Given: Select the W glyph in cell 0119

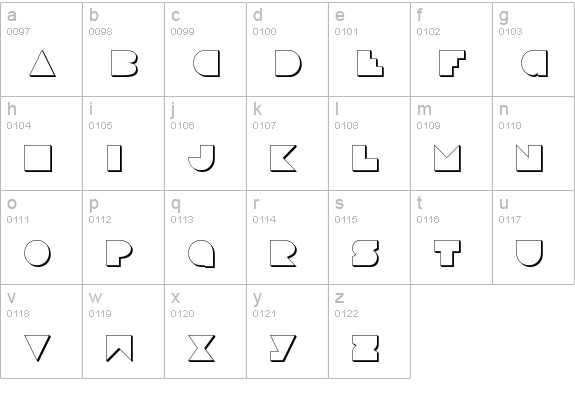Looking at the screenshot, I should click(120, 348).
